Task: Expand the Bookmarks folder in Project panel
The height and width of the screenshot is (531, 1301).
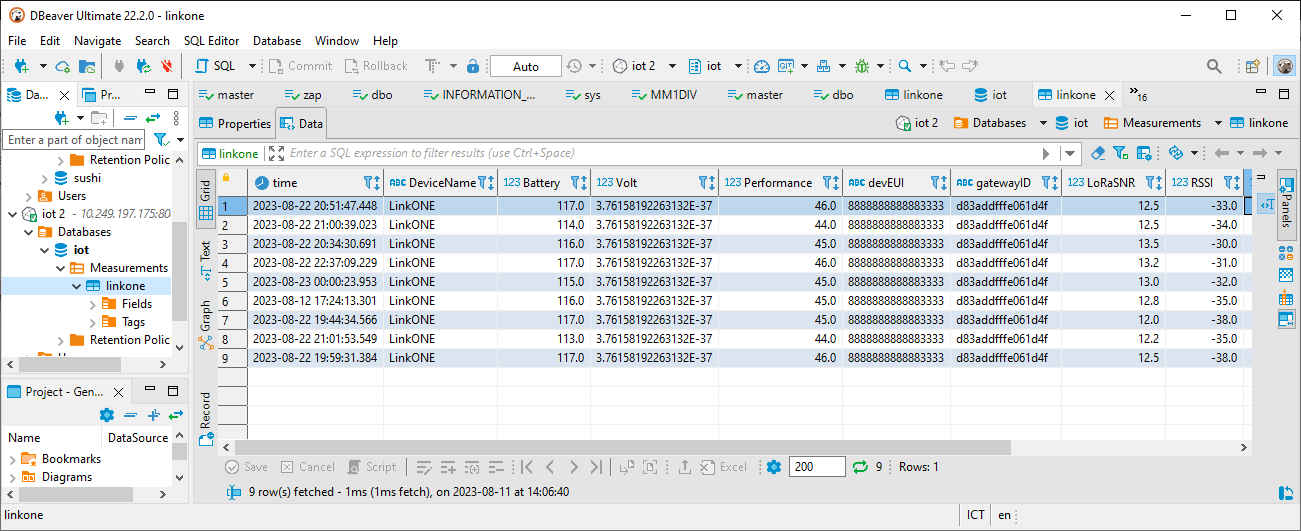Action: tap(13, 459)
